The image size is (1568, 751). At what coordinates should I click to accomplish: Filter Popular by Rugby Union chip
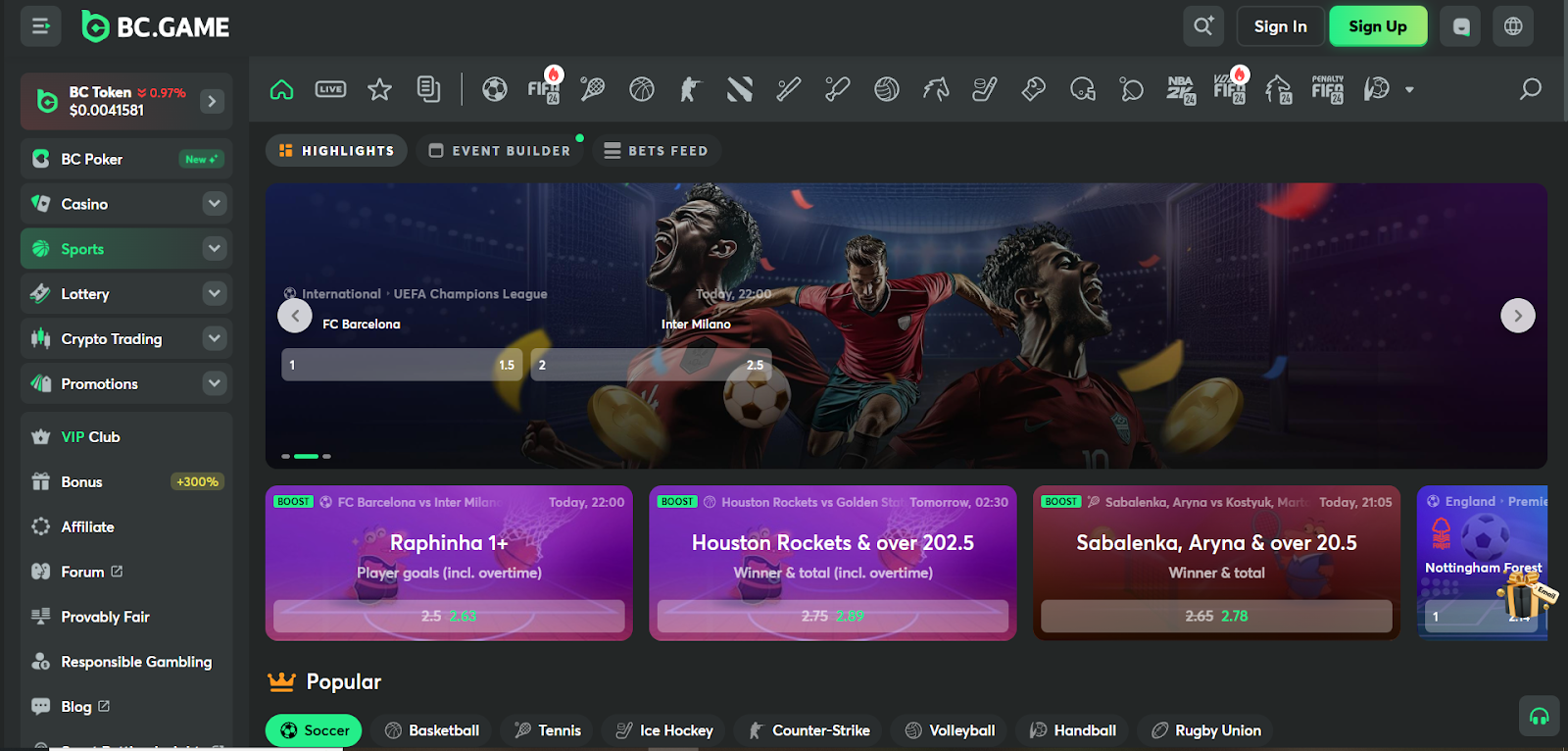pos(1205,730)
